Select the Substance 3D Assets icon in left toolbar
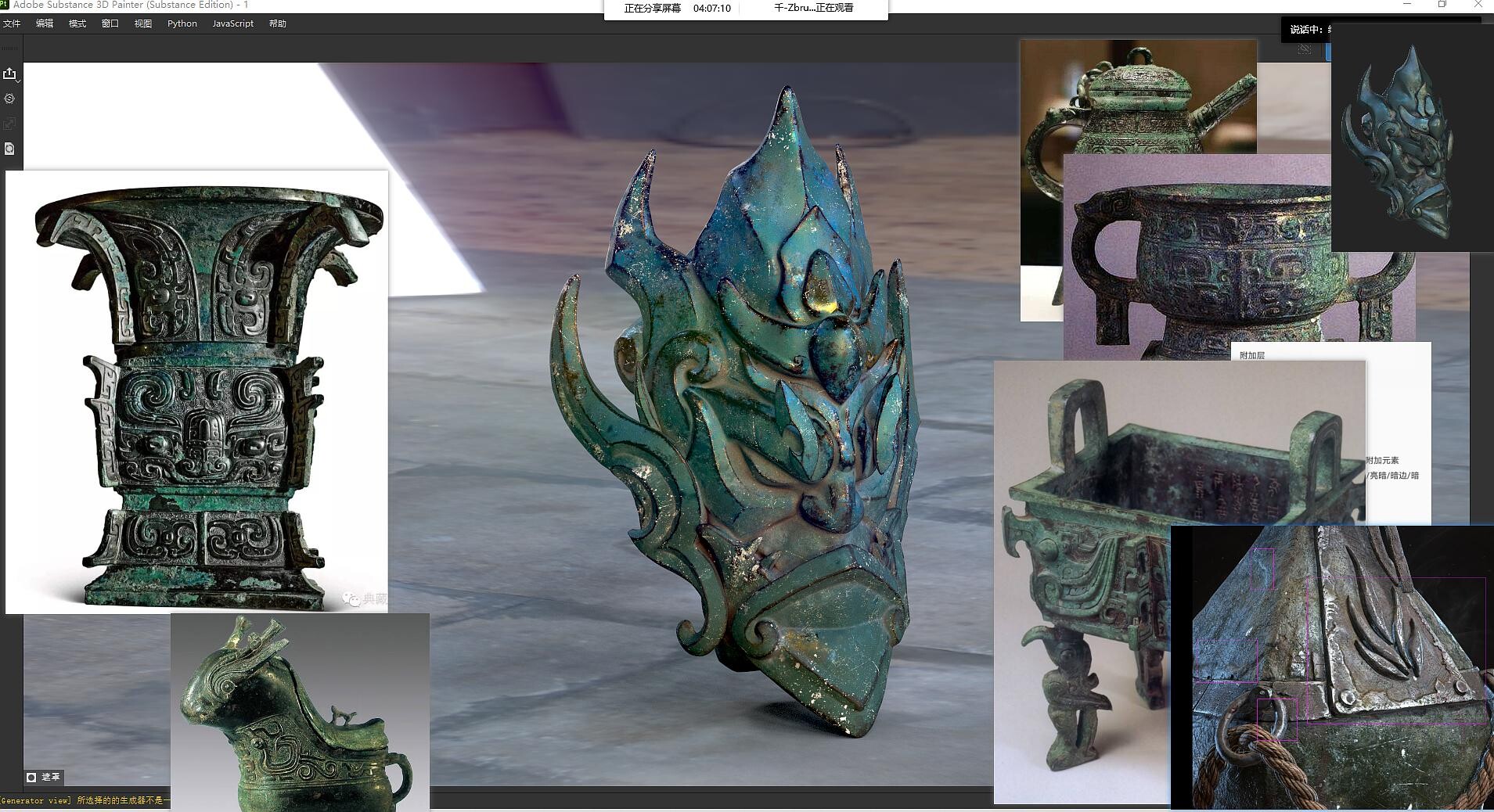 (x=9, y=99)
